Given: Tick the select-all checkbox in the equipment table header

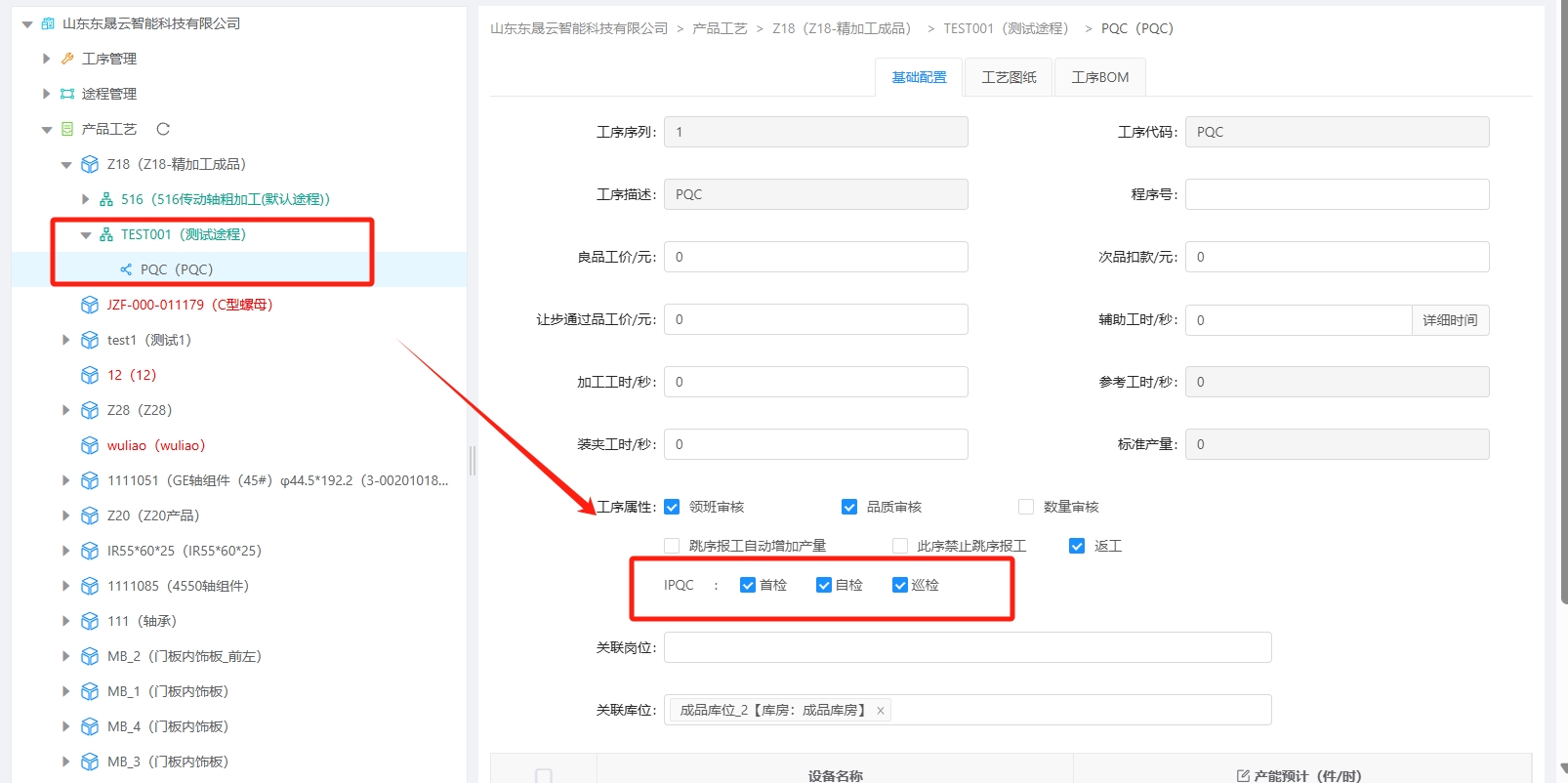Looking at the screenshot, I should tap(544, 776).
